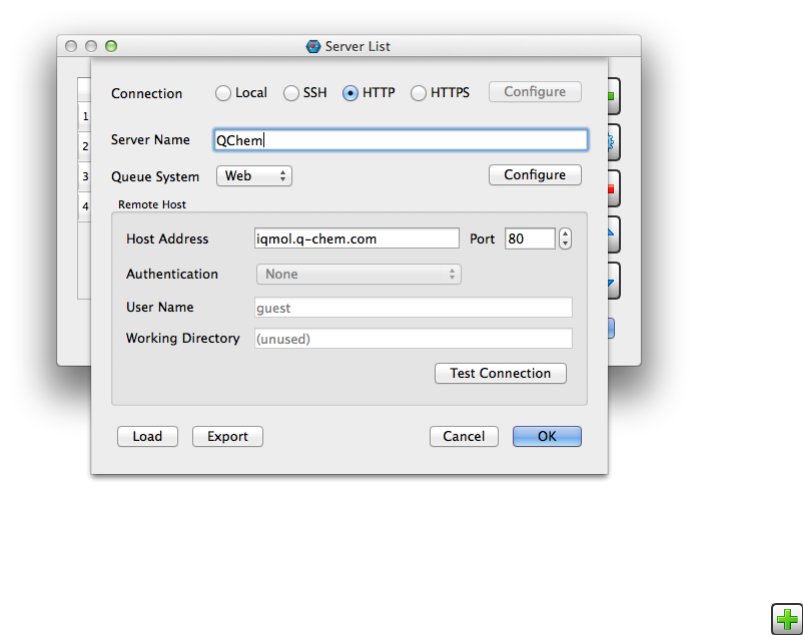
Task: Select row 2 in the Server List table
Action: pyautogui.click(x=84, y=146)
